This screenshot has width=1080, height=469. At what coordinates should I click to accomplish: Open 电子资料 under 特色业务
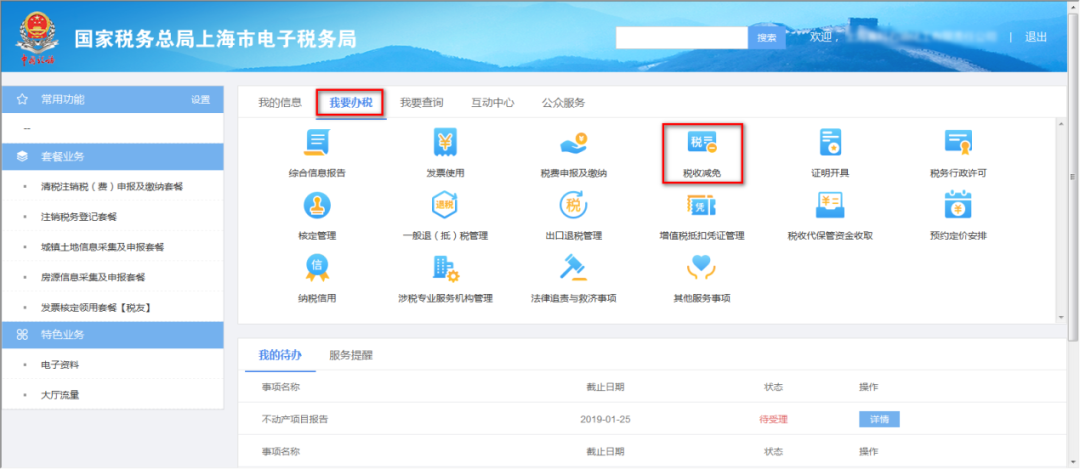pos(60,365)
